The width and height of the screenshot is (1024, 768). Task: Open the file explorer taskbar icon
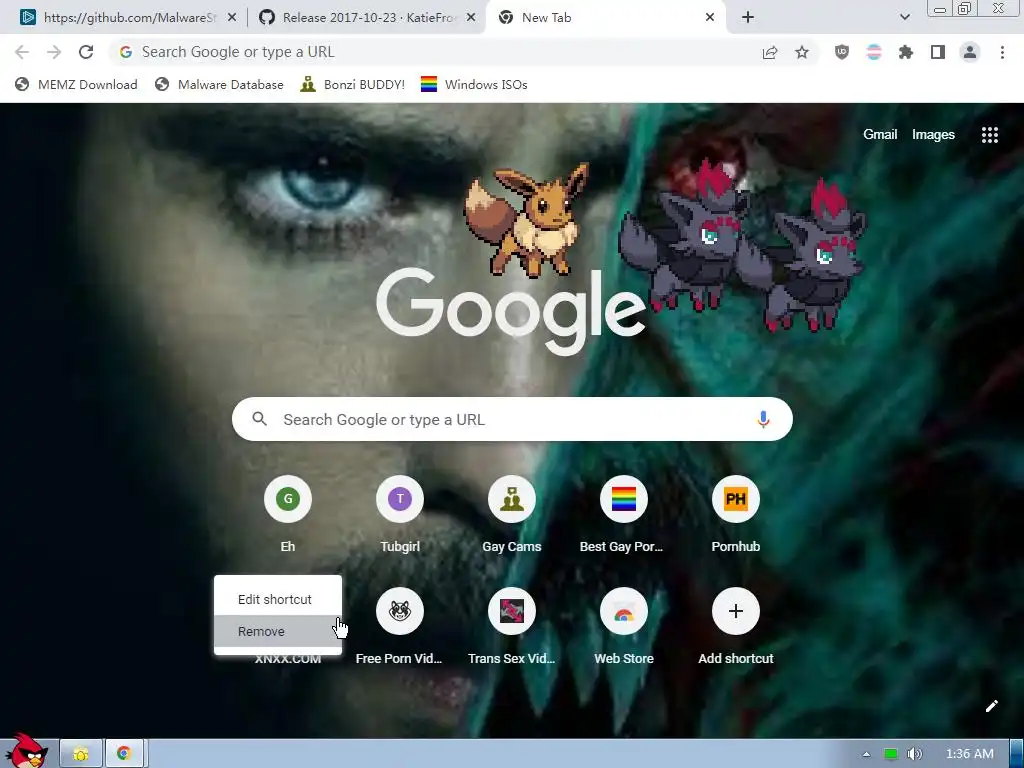coord(80,754)
